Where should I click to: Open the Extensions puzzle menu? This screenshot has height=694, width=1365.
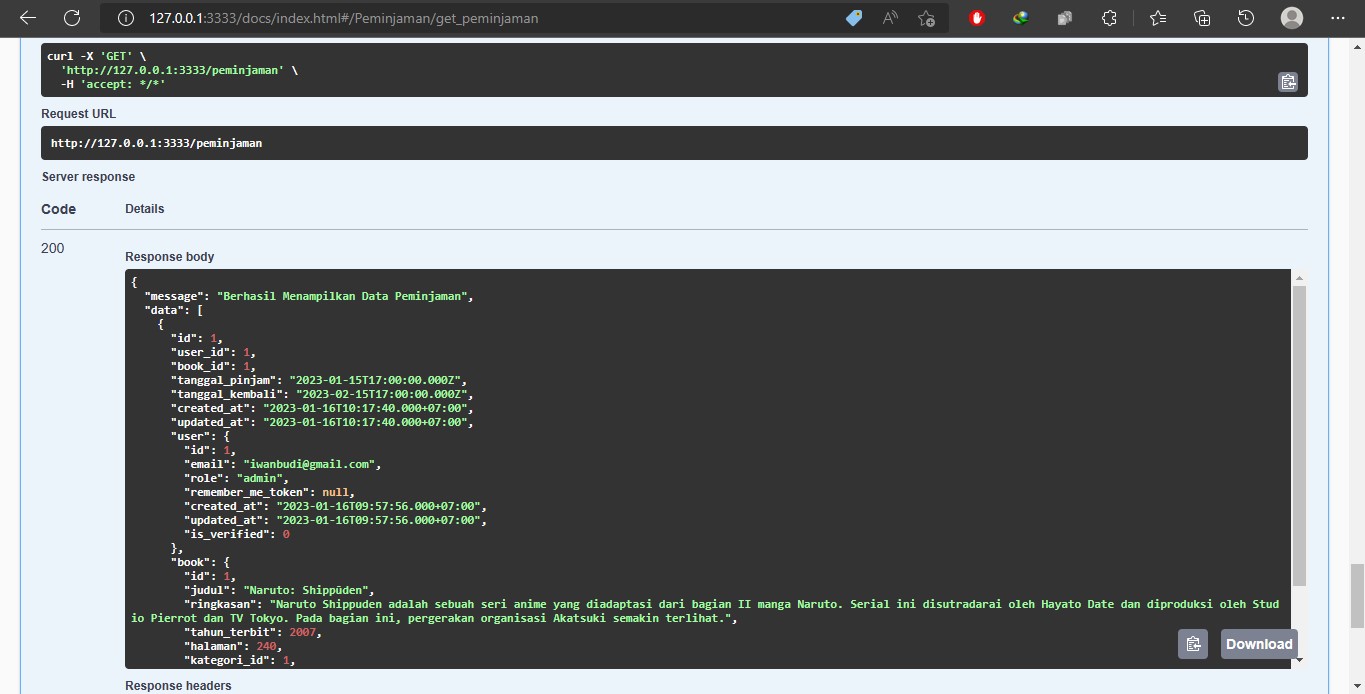pos(1109,18)
